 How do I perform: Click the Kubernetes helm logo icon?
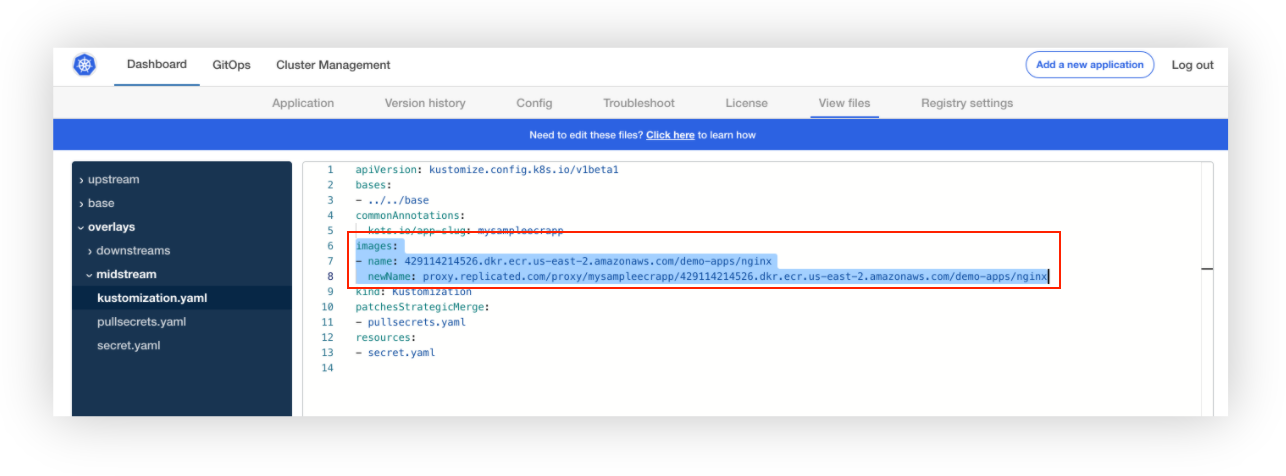(85, 65)
